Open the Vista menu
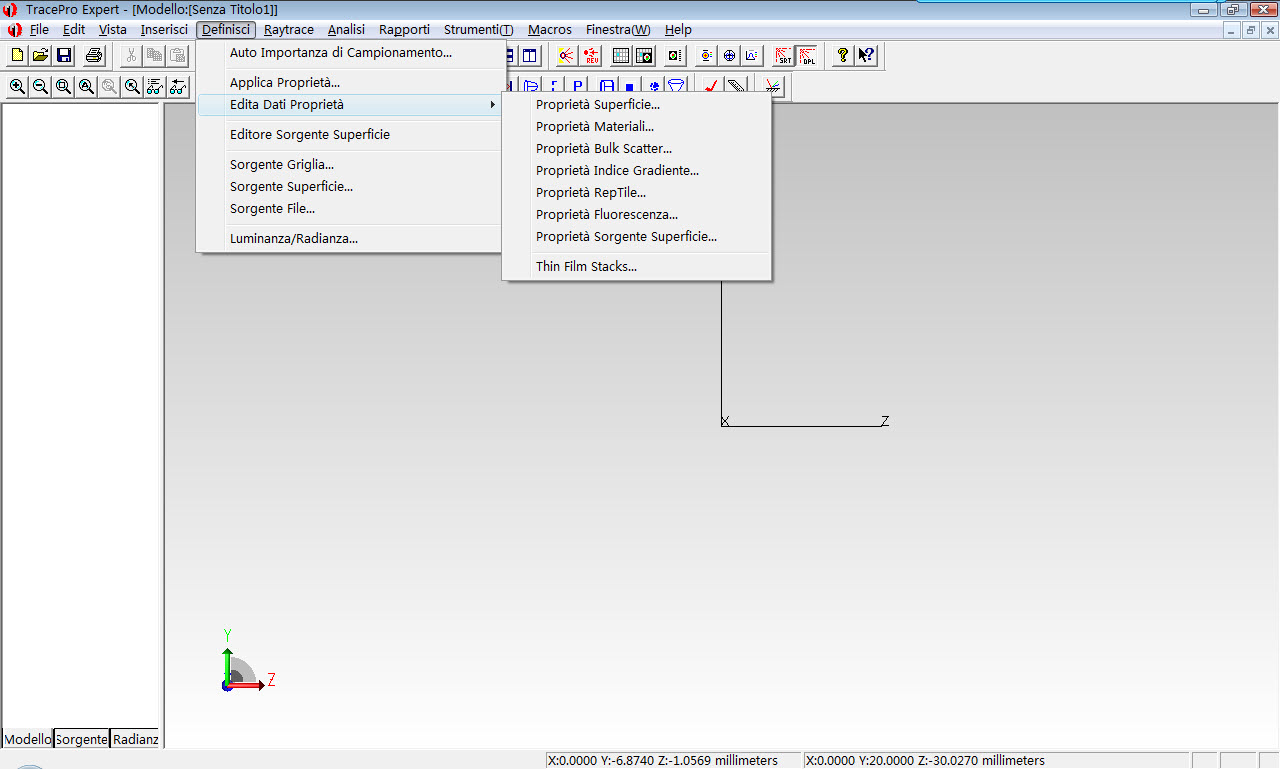This screenshot has width=1280, height=769. 113,30
